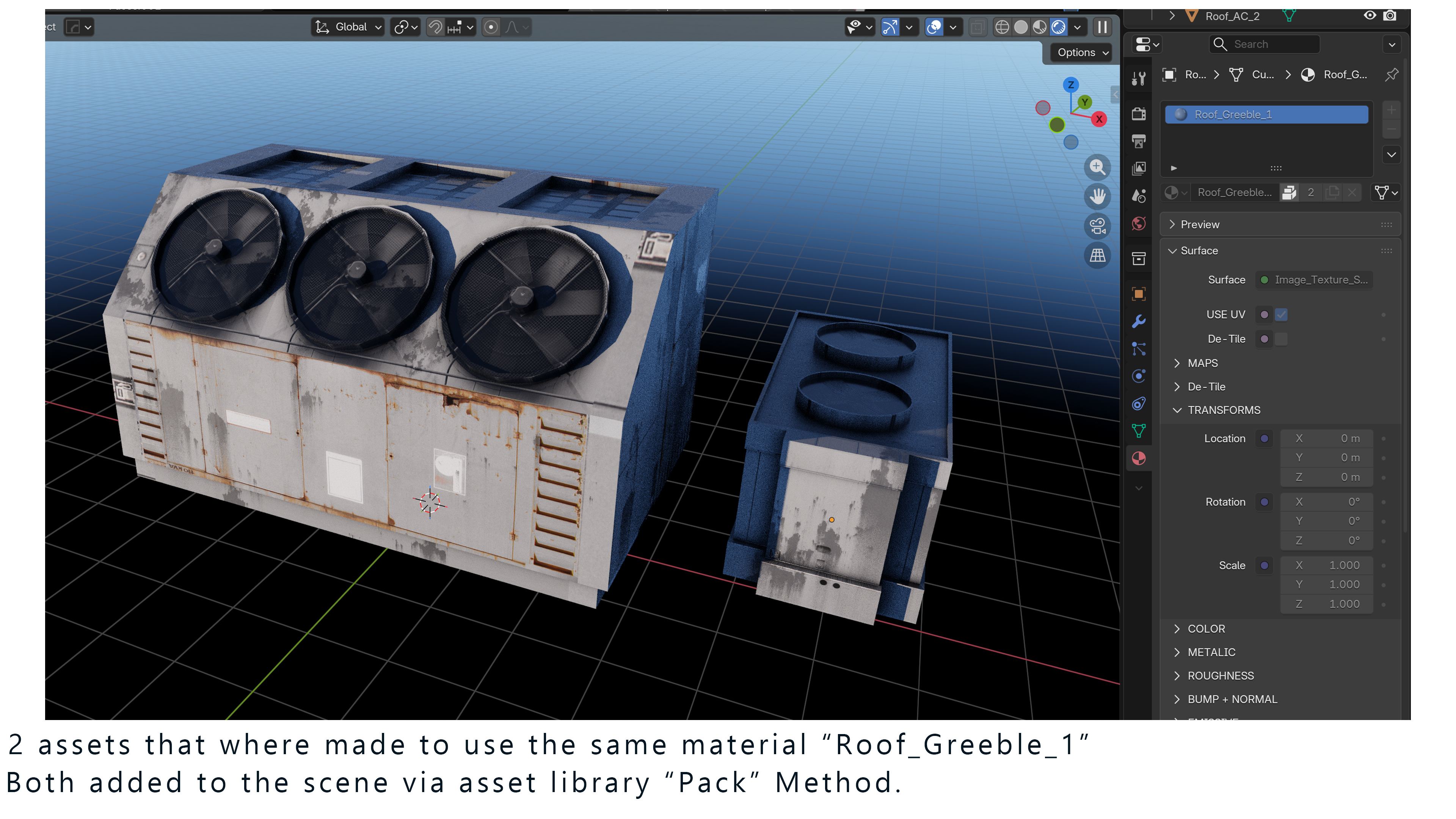1456x819 pixels.
Task: Open the Output properties tab icon
Action: [x=1138, y=141]
